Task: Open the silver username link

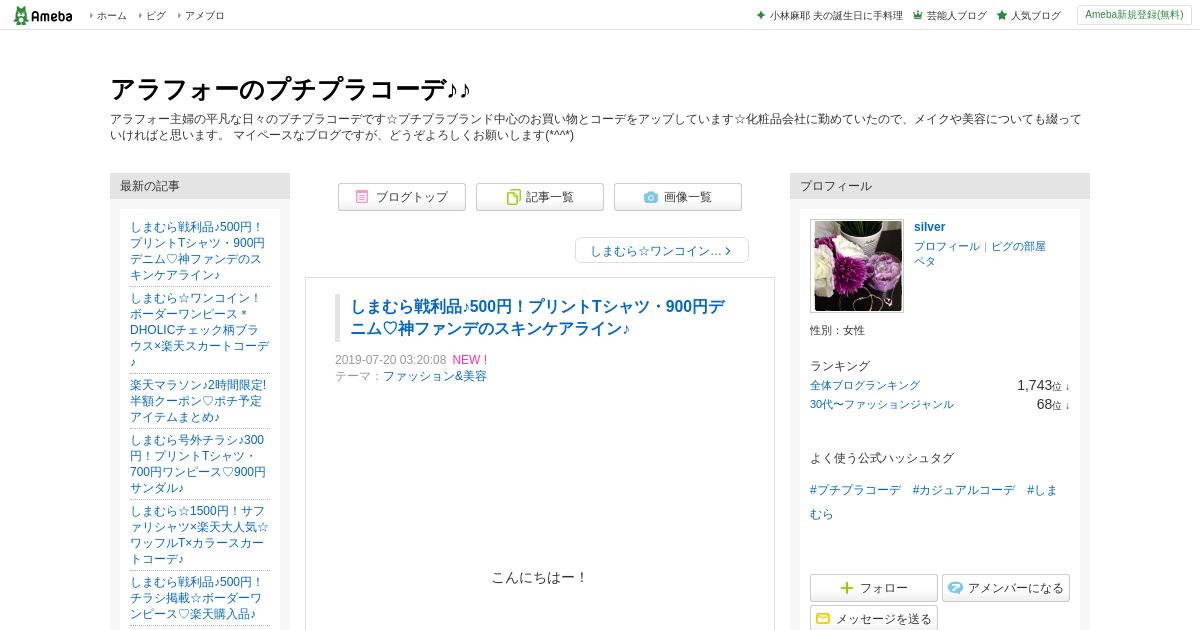Action: click(x=929, y=227)
